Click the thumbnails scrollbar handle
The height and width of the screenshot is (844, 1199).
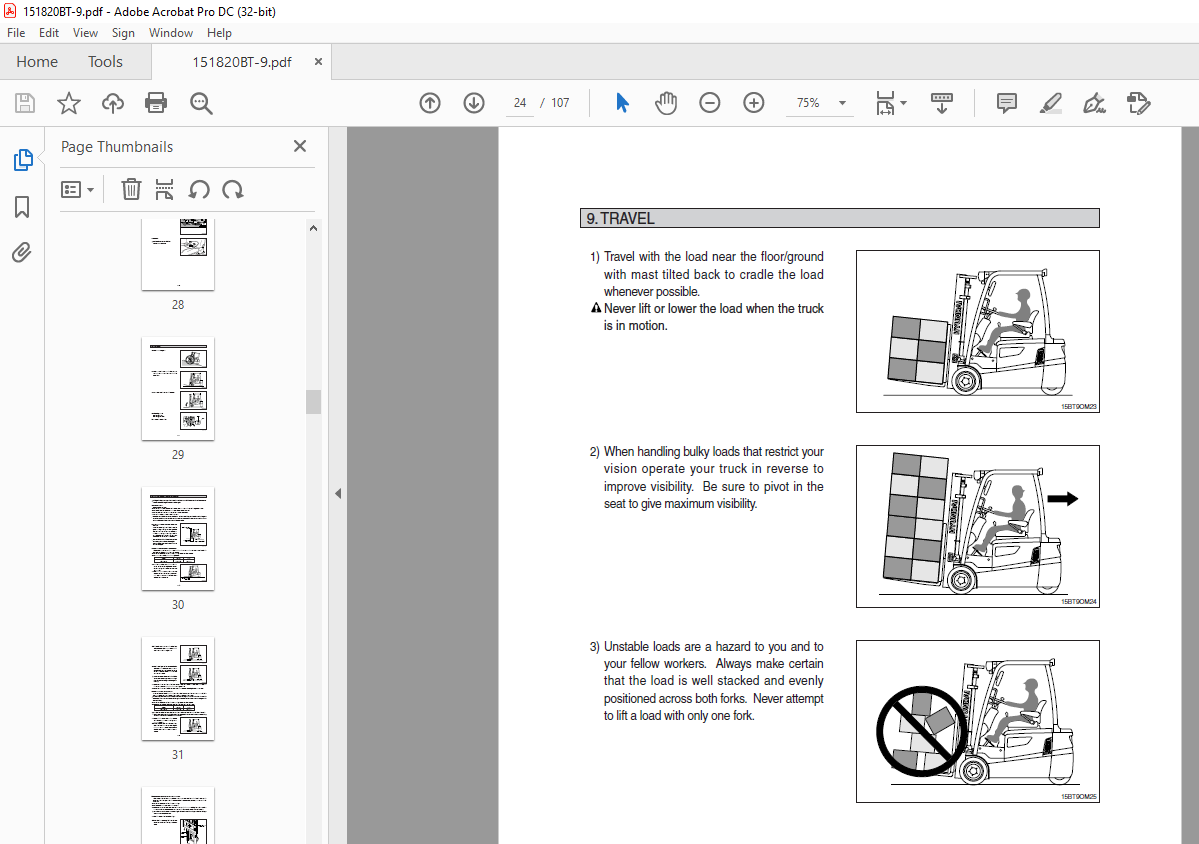click(x=313, y=401)
